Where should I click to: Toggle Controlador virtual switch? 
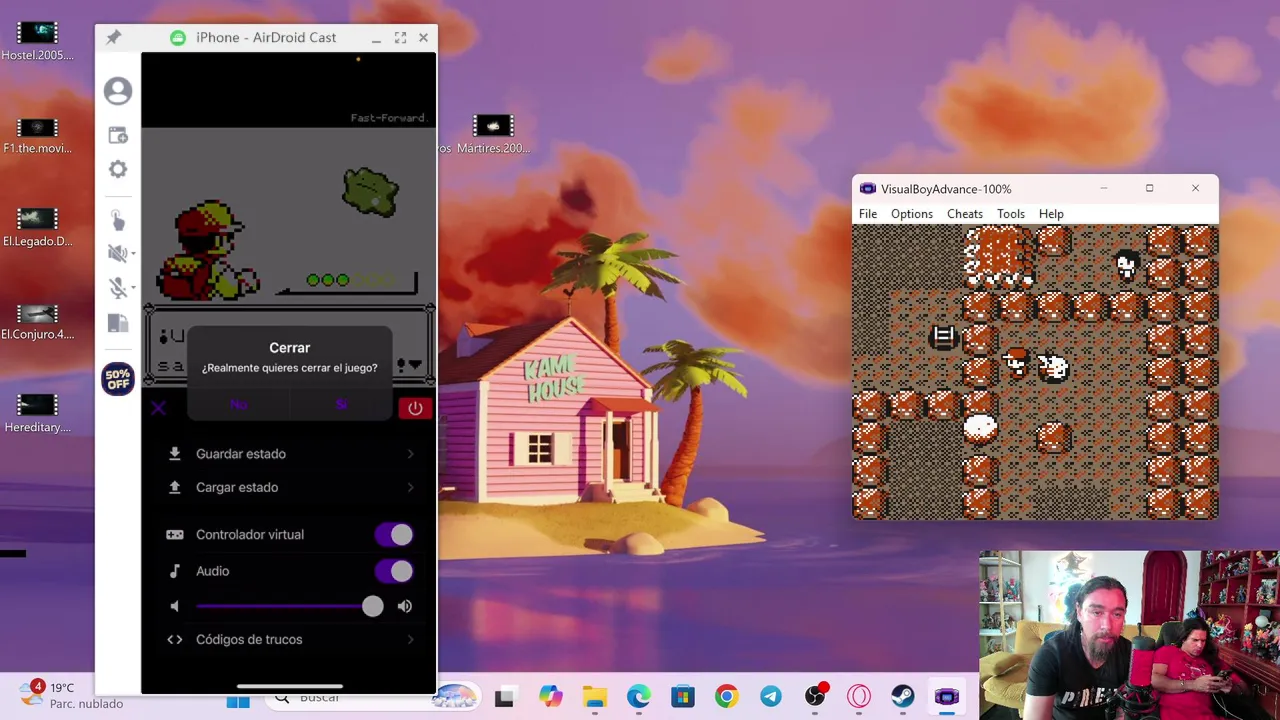pyautogui.click(x=394, y=535)
